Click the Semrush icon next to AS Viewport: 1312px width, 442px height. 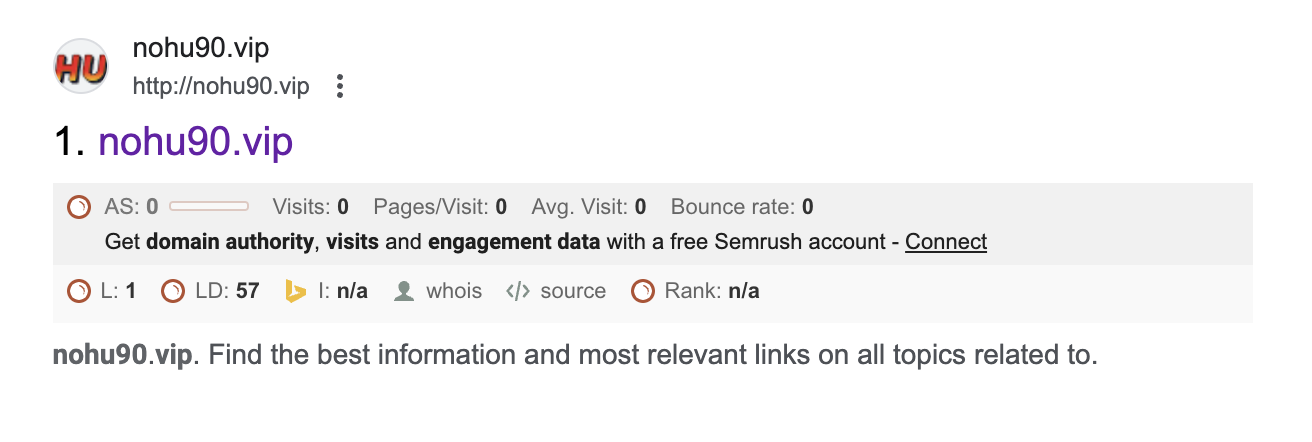[78, 207]
